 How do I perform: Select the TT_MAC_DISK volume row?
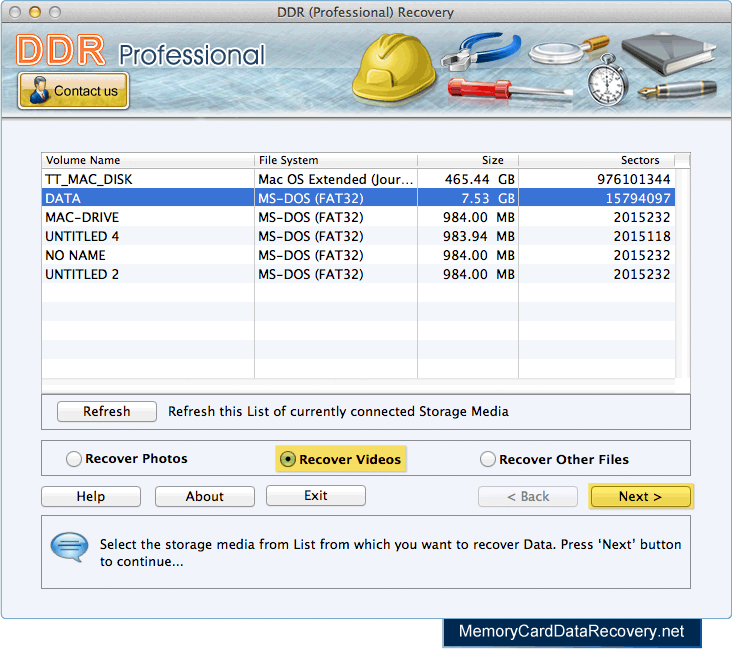(359, 179)
